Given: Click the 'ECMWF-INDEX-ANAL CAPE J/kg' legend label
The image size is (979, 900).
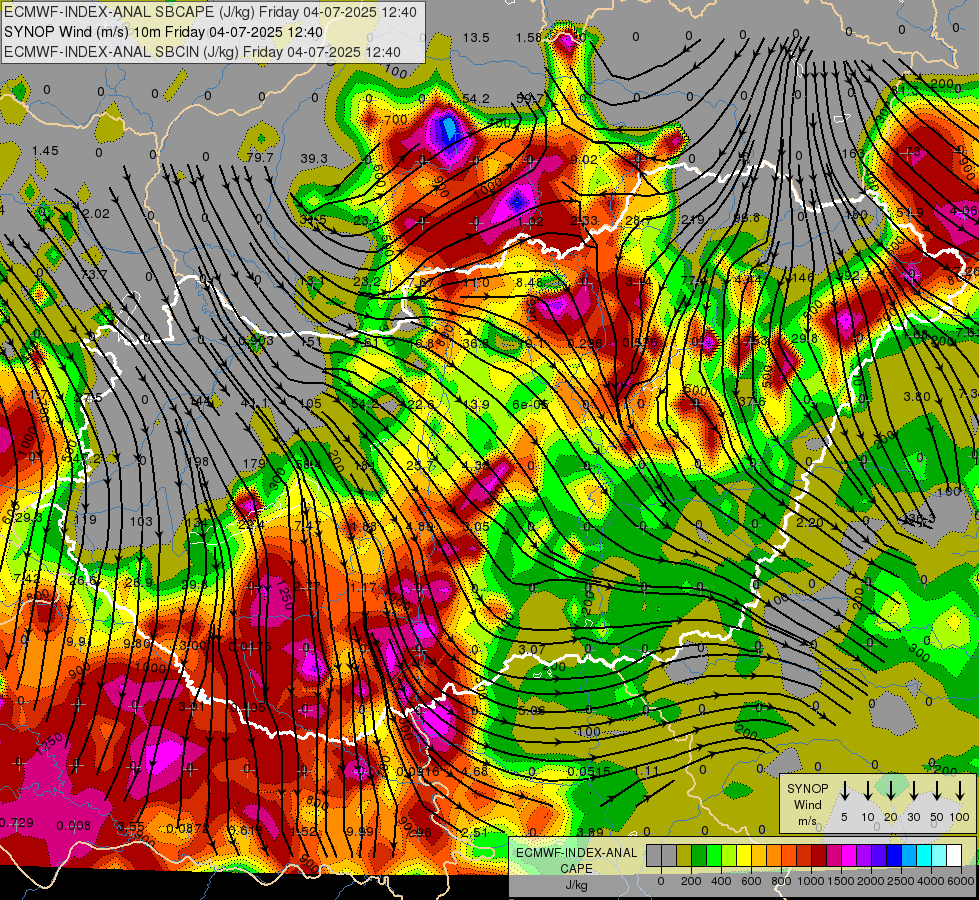Looking at the screenshot, I should click(576, 868).
